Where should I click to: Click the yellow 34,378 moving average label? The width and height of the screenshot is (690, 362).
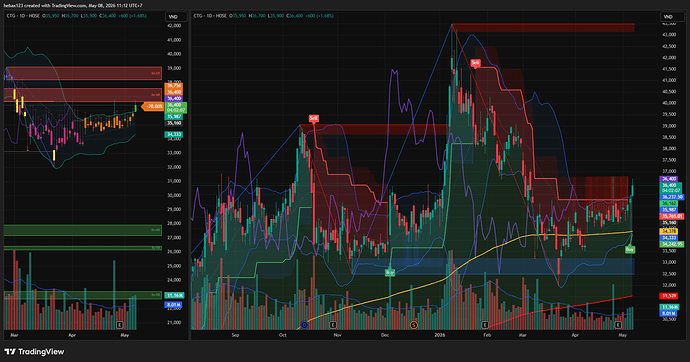[669, 231]
